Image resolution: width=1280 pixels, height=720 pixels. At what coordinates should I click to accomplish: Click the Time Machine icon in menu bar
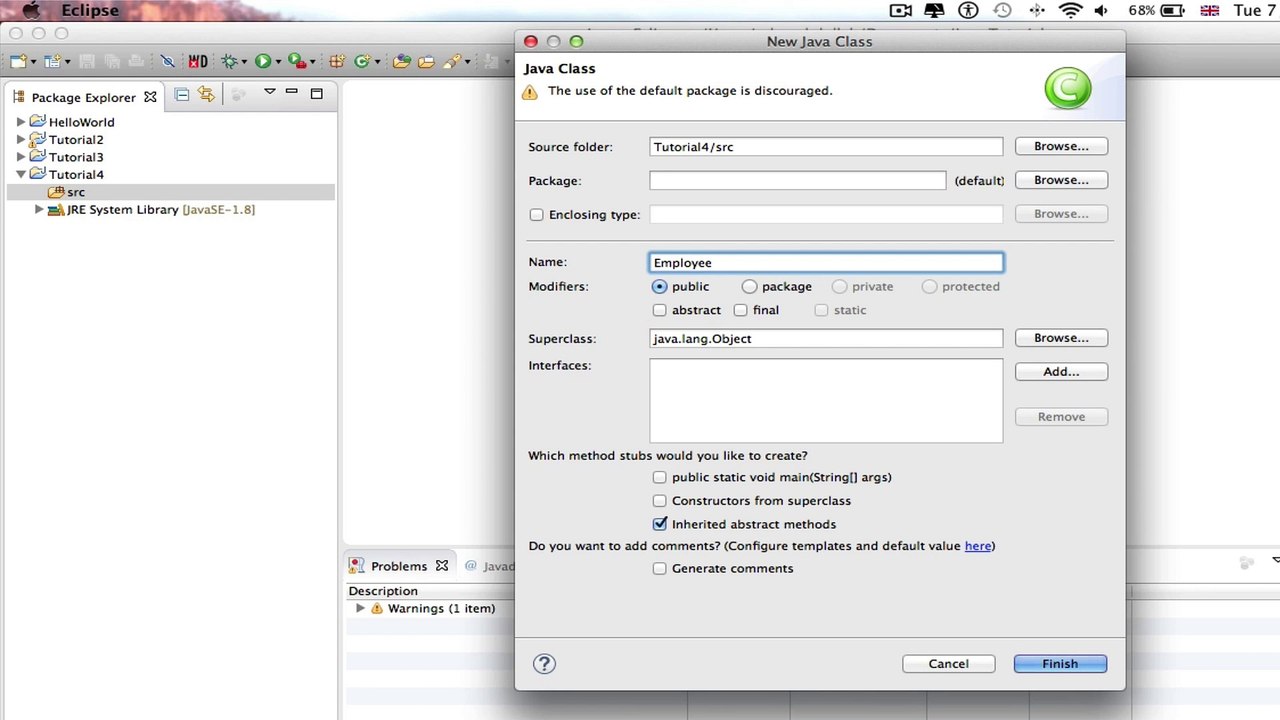(1002, 11)
